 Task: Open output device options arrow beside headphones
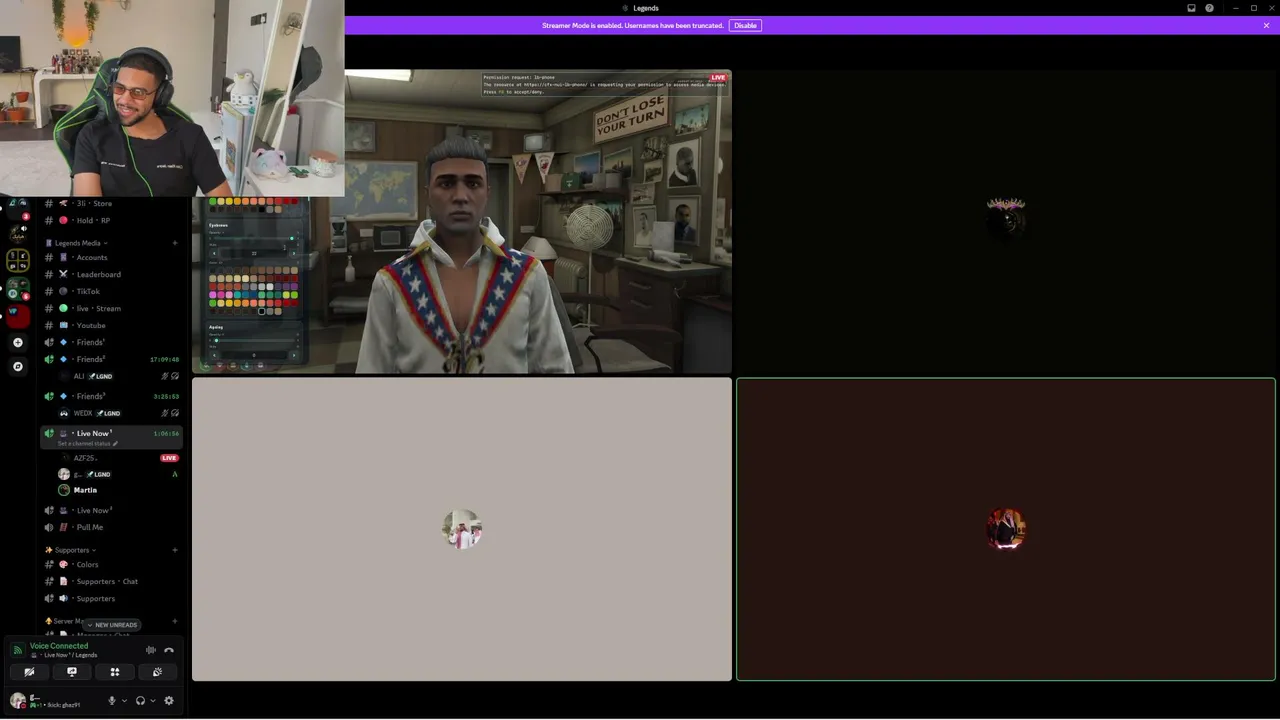152,701
